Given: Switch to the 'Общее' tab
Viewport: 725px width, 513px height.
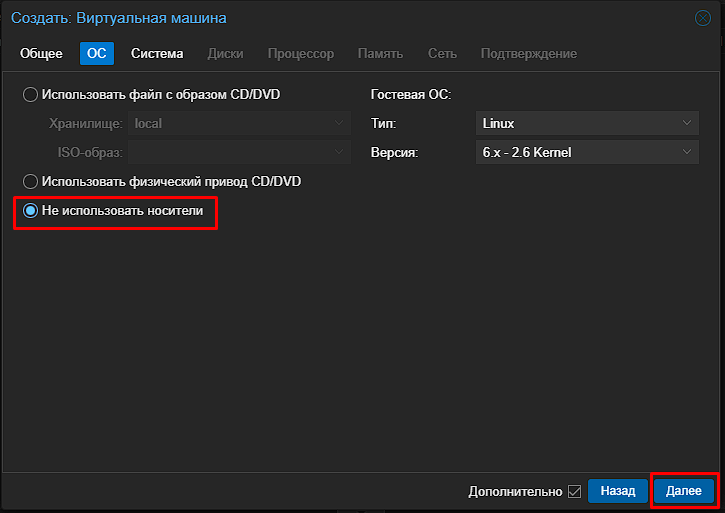Looking at the screenshot, I should coord(41,54).
